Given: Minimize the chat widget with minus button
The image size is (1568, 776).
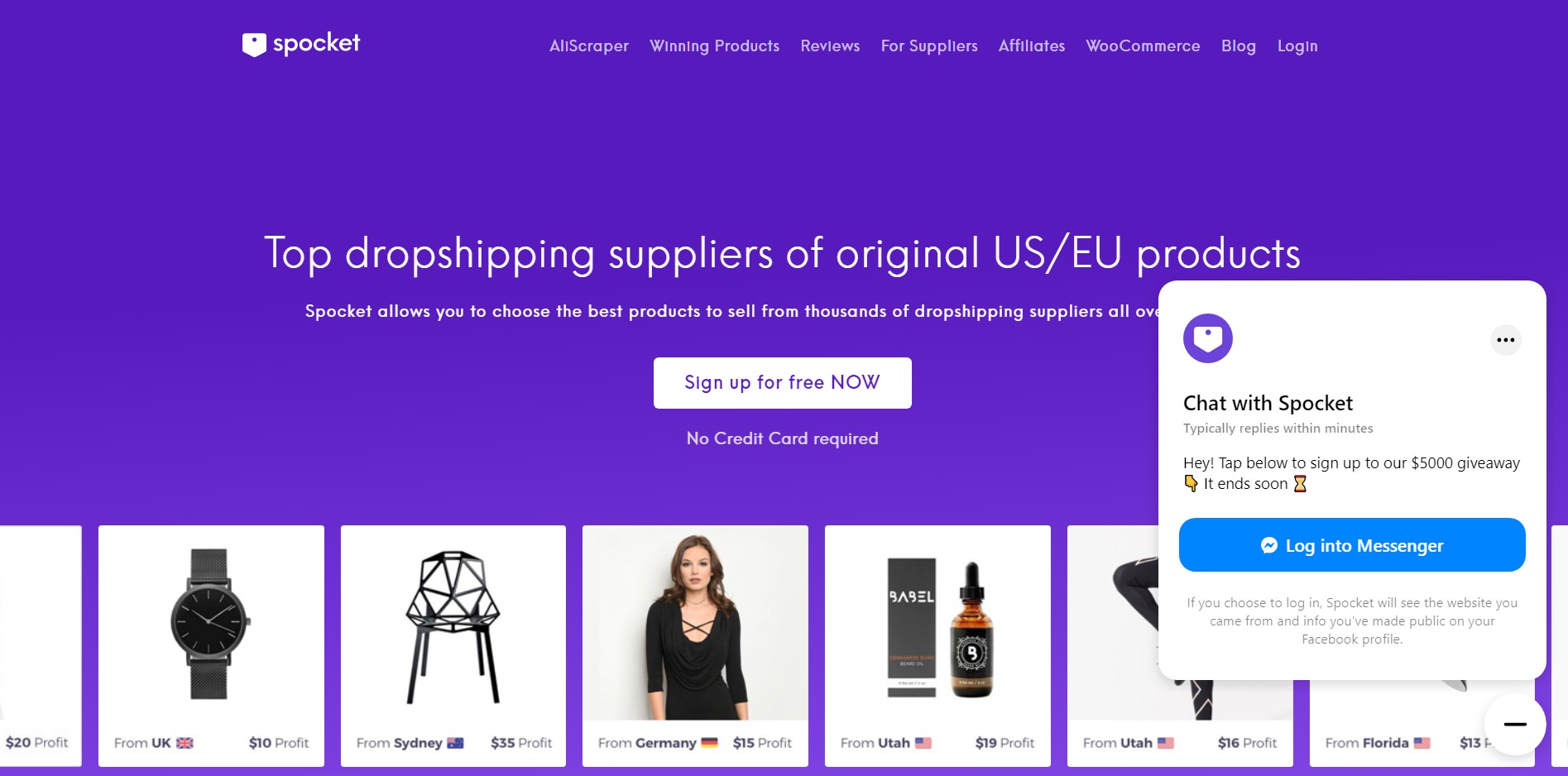Looking at the screenshot, I should click(1514, 724).
